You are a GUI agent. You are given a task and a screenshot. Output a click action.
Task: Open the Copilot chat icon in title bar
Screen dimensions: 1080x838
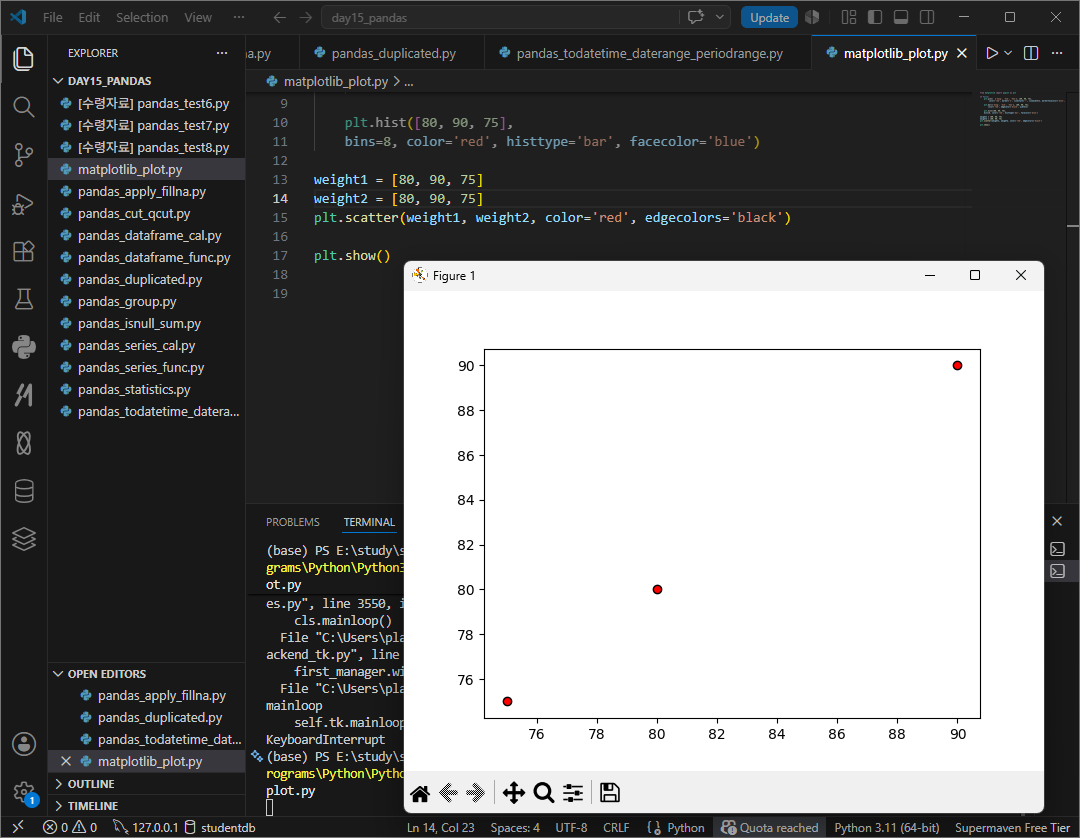(696, 17)
